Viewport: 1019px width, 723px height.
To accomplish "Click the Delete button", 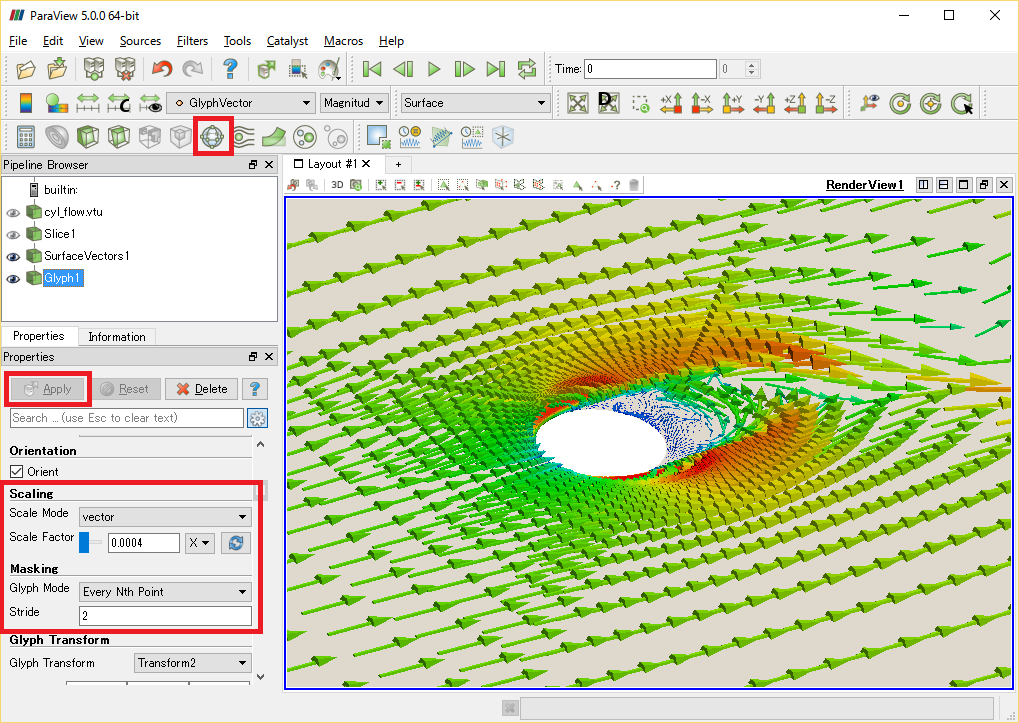I will [x=201, y=388].
